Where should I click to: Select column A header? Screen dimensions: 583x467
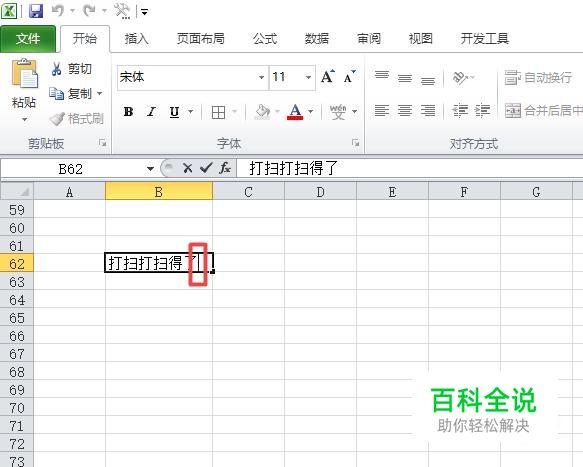coord(70,192)
